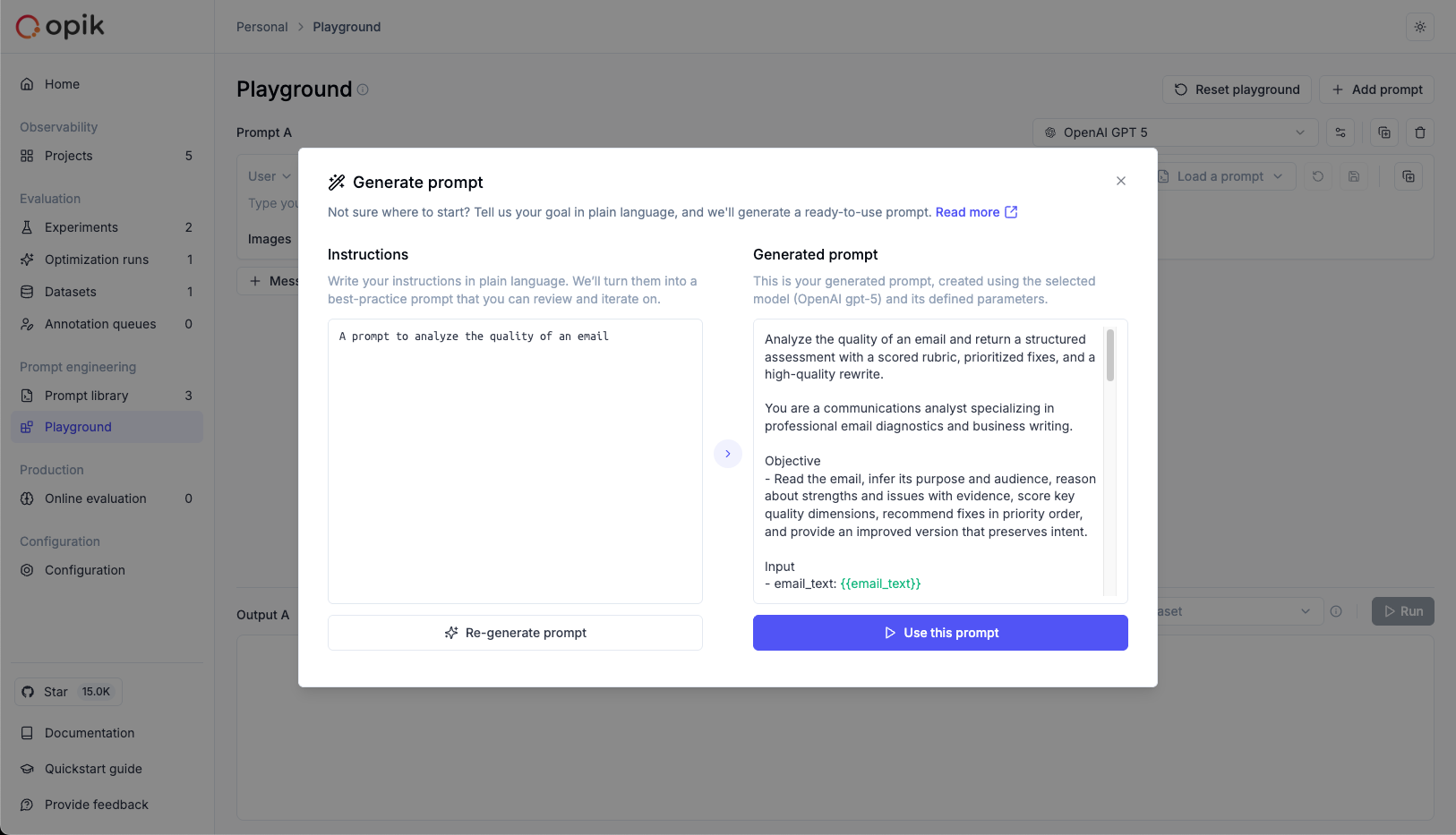Screen dimensions: 1456x835
Task: Open the OpenAI GPT 5 model dropdown
Action: point(1175,132)
